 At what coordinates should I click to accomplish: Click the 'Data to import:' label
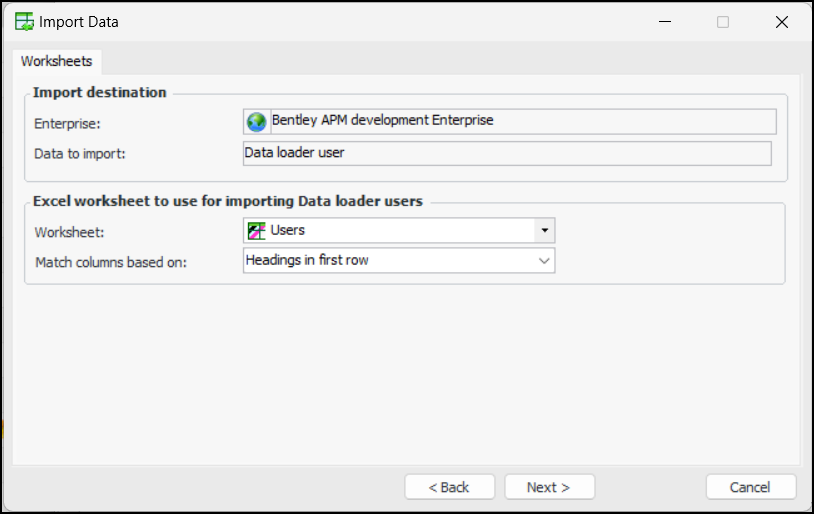(79, 154)
